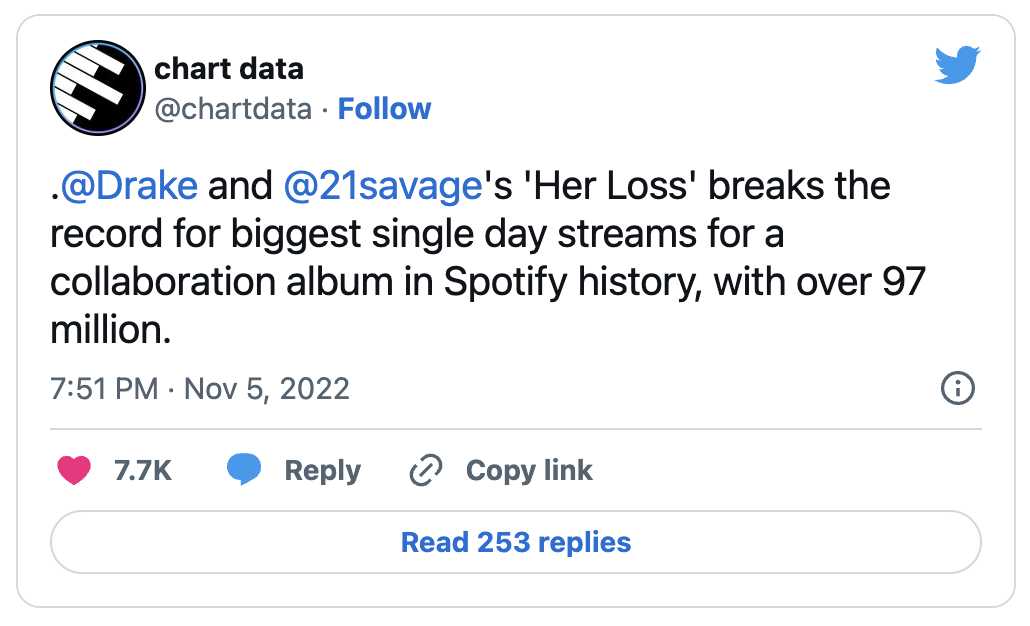Image resolution: width=1030 pixels, height=626 pixels.
Task: Visit the @21savage mention
Action: [384, 186]
